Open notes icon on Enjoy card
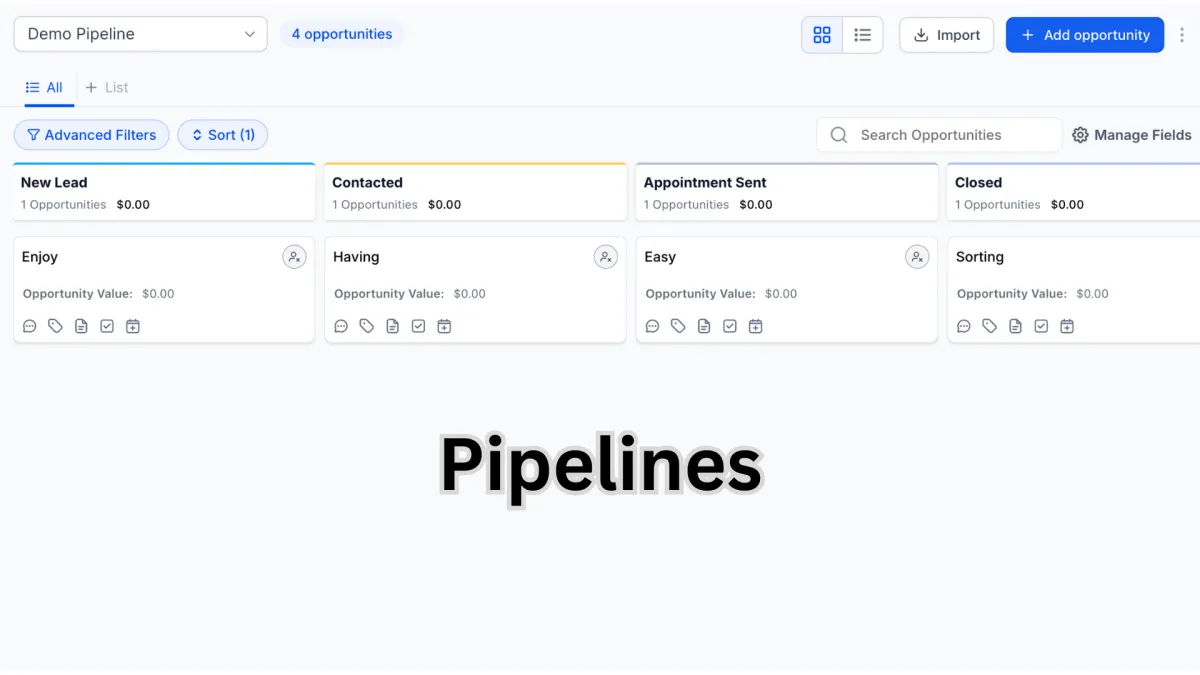Image resolution: width=1200 pixels, height=675 pixels. coord(81,326)
